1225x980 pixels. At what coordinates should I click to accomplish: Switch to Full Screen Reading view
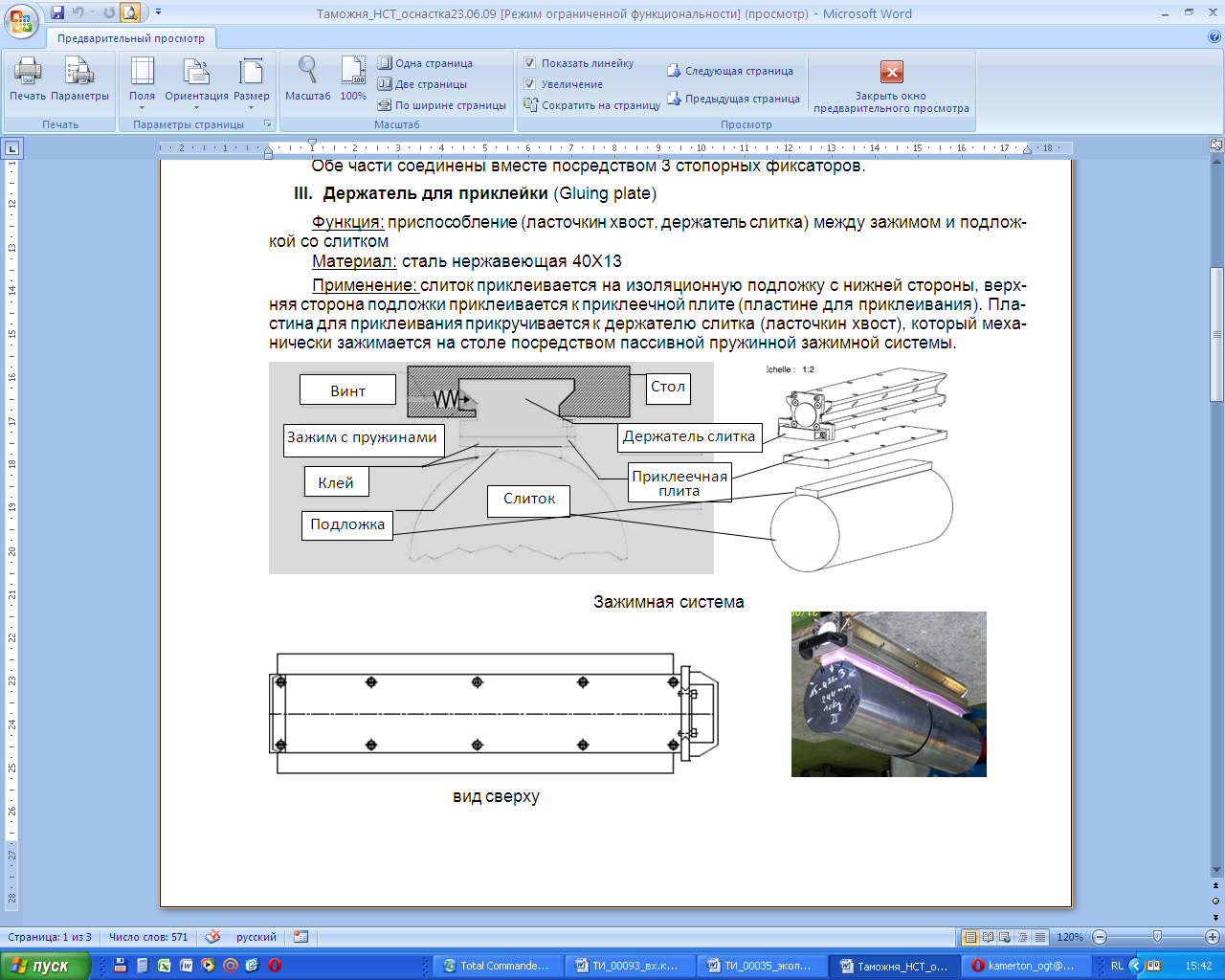(x=988, y=938)
